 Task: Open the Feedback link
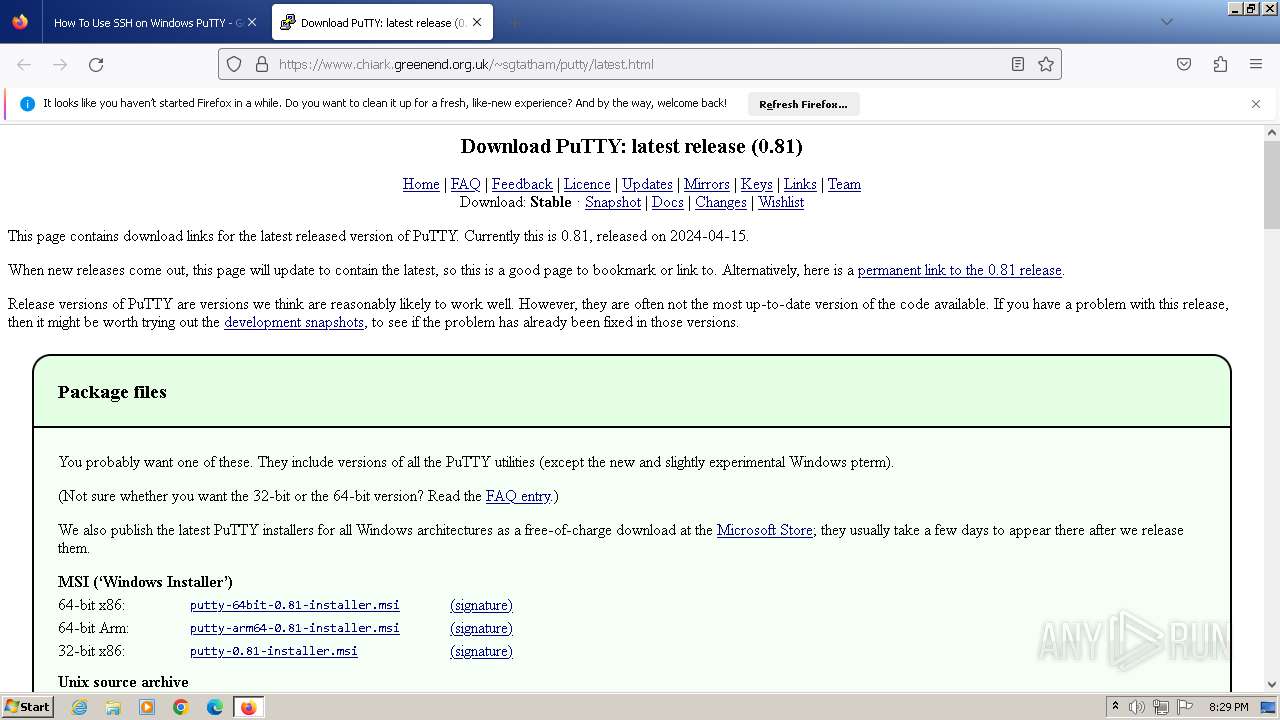click(522, 184)
